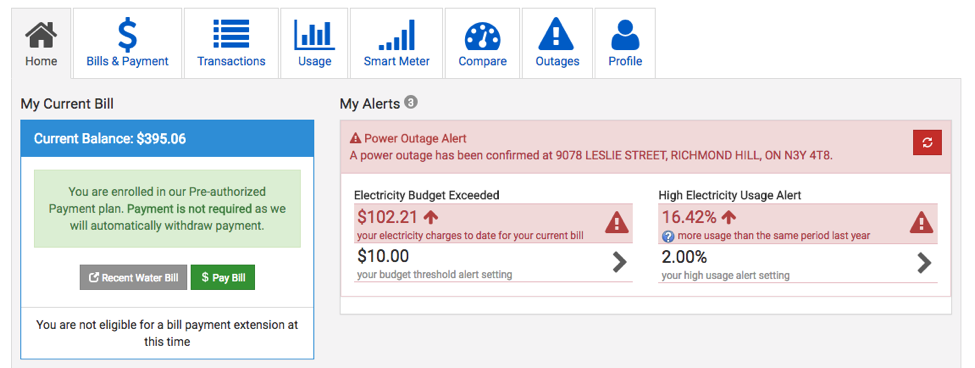Click the Recent Water Bill button
Viewport: 975px width, 368px height.
coord(133,278)
